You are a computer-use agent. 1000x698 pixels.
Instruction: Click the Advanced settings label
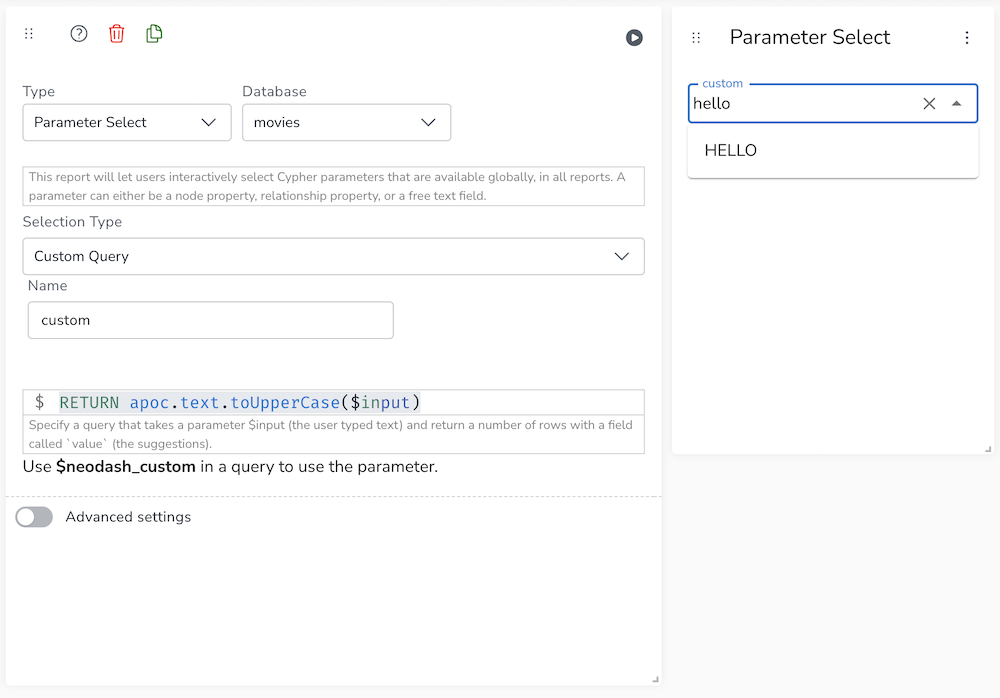click(x=128, y=517)
